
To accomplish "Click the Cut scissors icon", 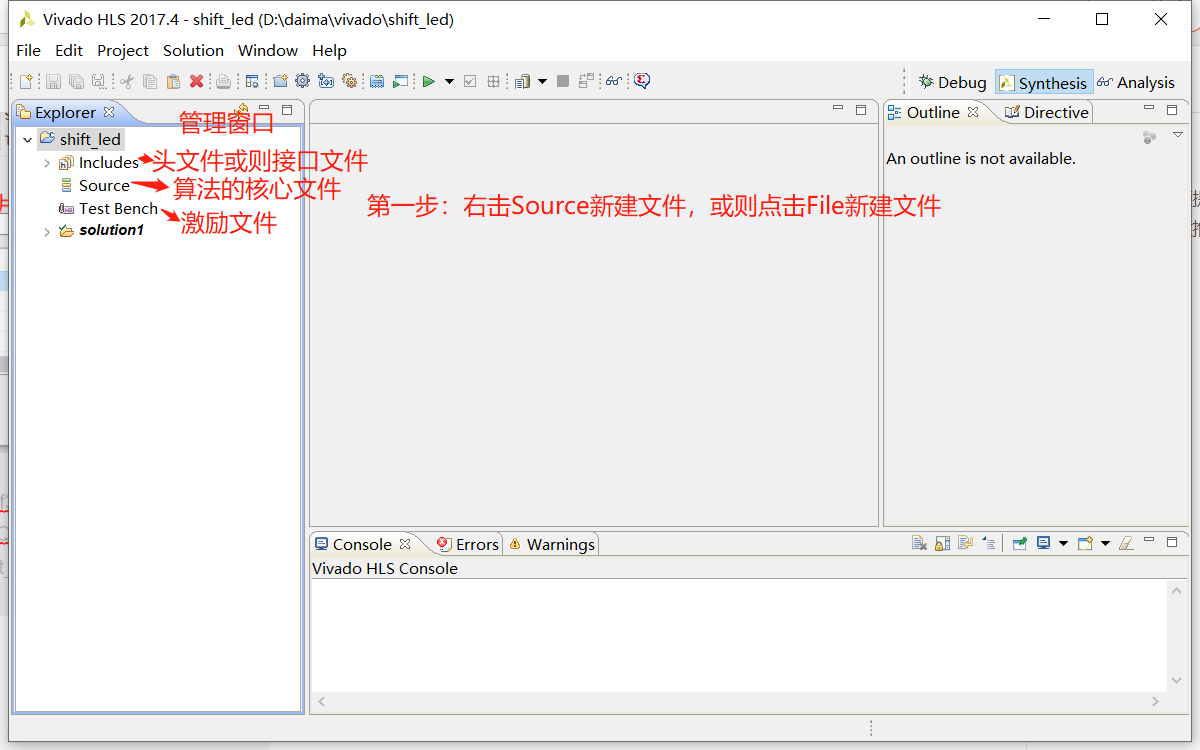I will (126, 81).
